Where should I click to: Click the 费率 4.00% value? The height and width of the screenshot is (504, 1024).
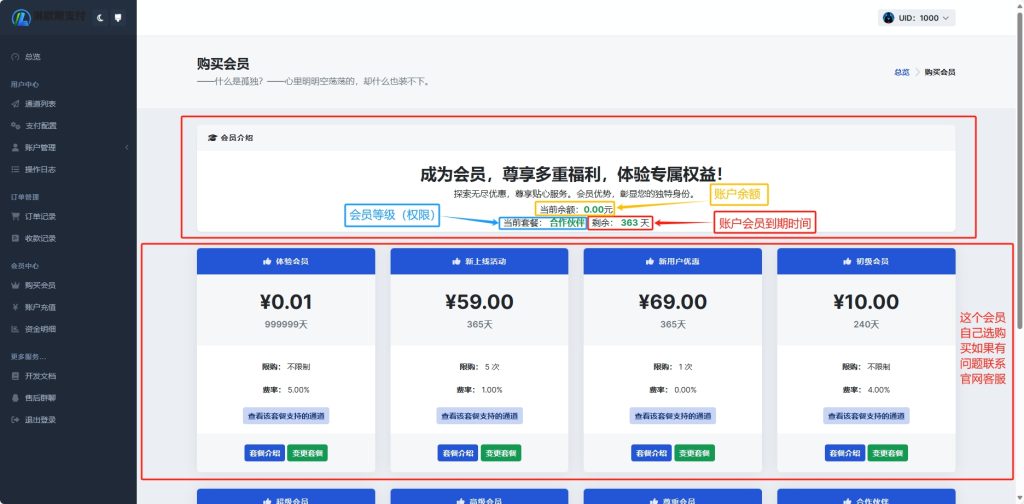878,390
